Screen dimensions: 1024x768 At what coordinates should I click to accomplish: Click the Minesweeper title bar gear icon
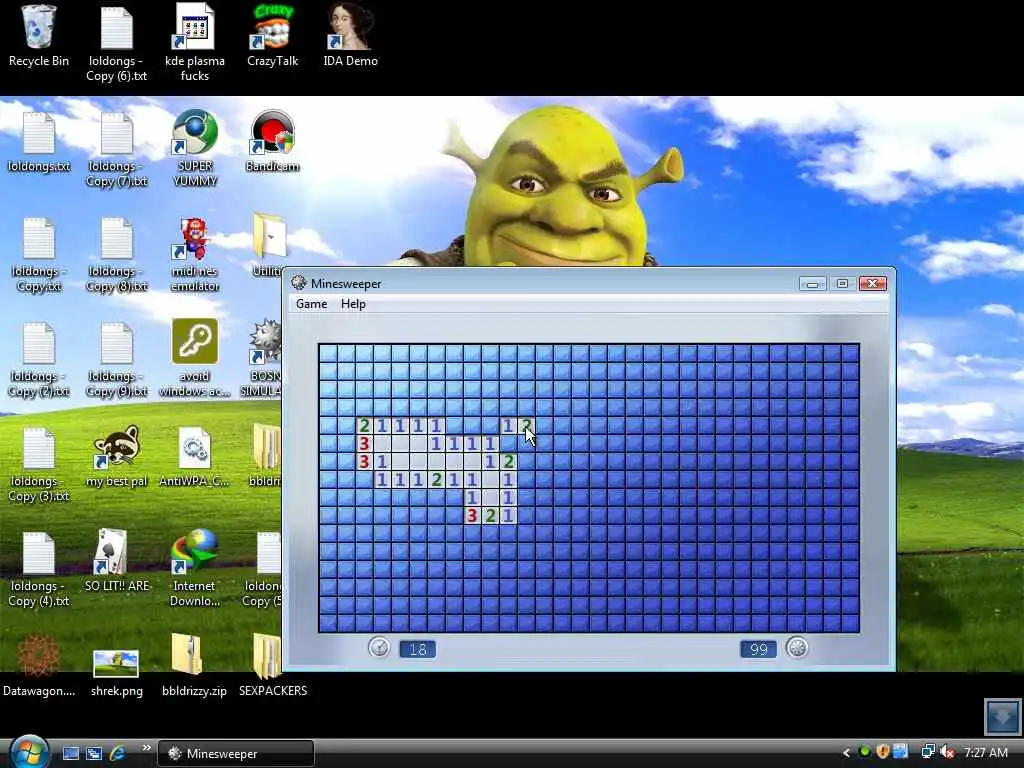coord(299,283)
